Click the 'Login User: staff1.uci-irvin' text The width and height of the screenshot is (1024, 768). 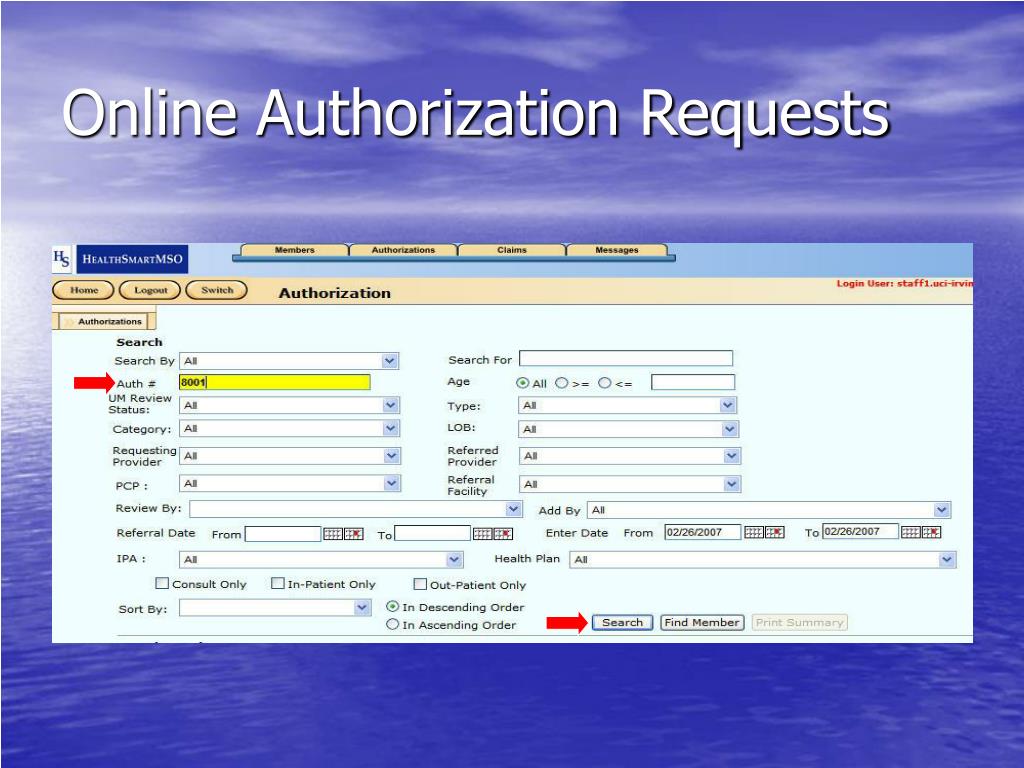[x=904, y=283]
